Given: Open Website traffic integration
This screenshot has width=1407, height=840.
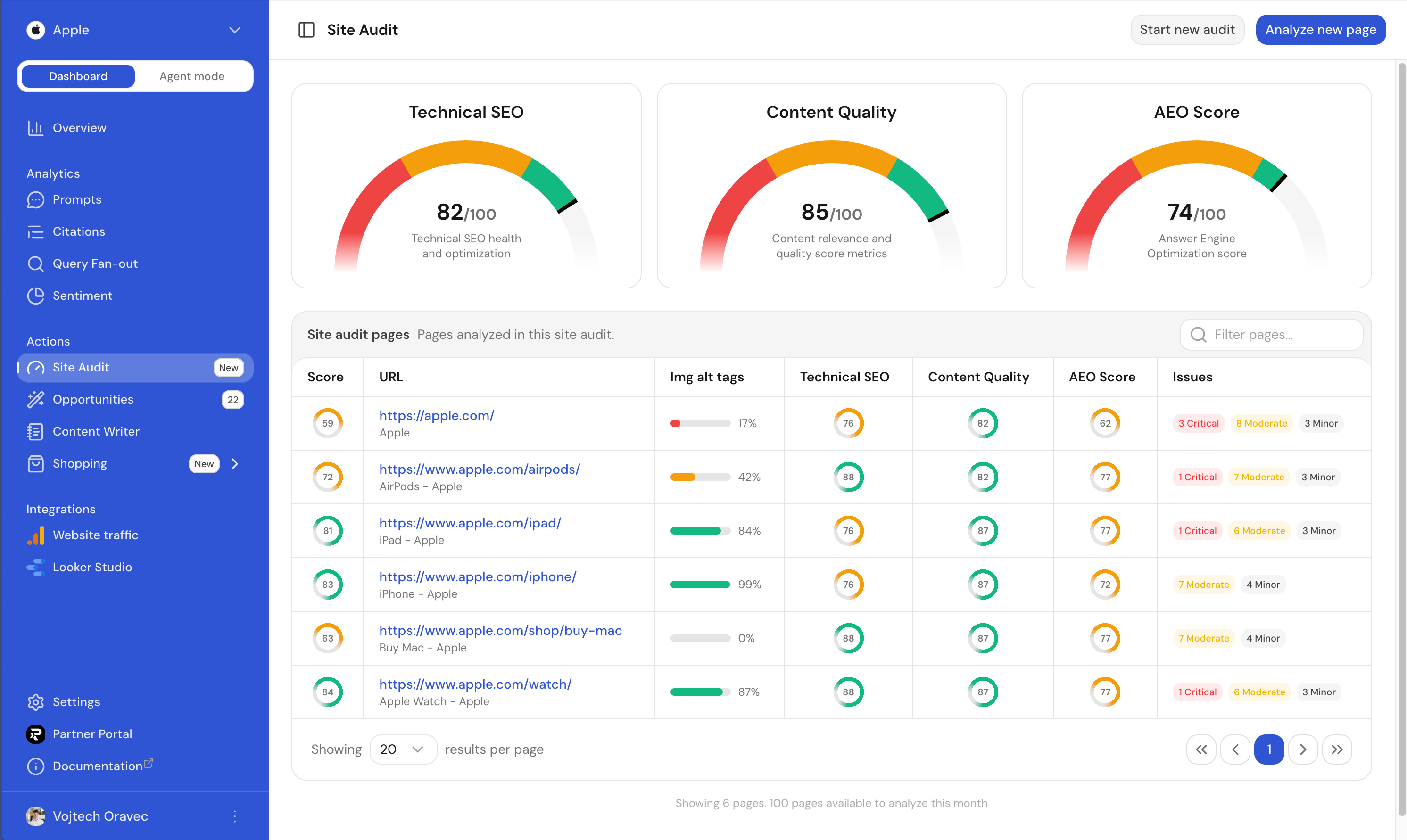Looking at the screenshot, I should [x=135, y=535].
